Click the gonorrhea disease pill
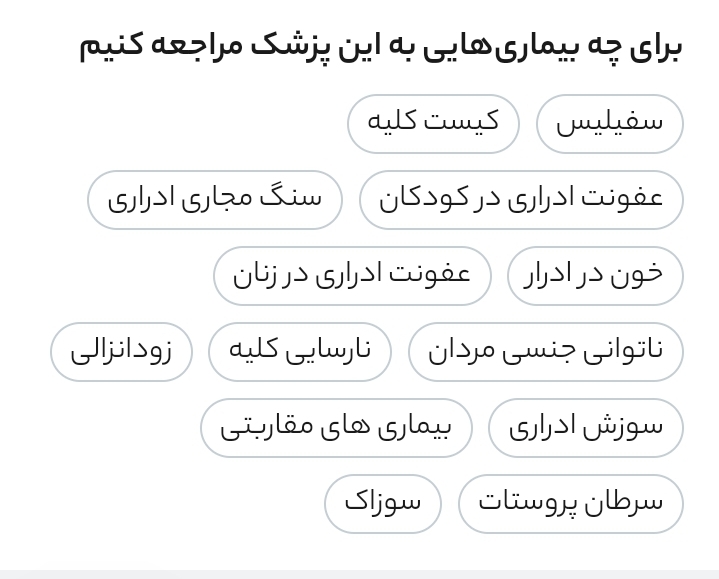The width and height of the screenshot is (719, 579). click(x=383, y=504)
